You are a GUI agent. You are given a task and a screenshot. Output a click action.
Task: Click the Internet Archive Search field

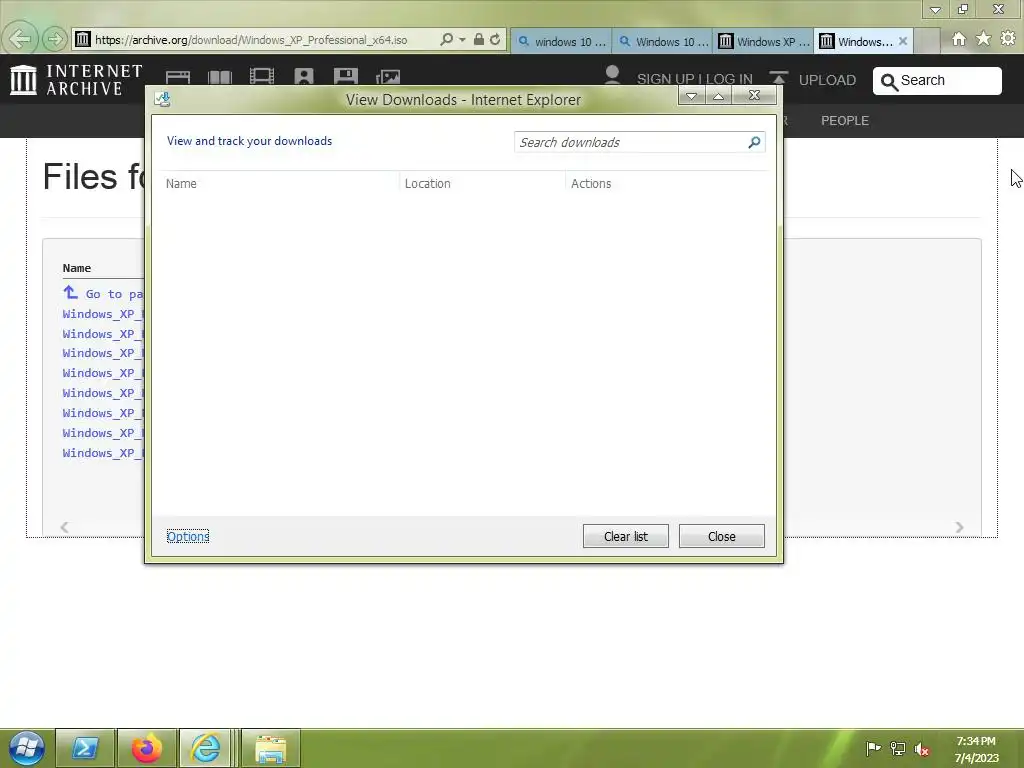click(x=937, y=80)
